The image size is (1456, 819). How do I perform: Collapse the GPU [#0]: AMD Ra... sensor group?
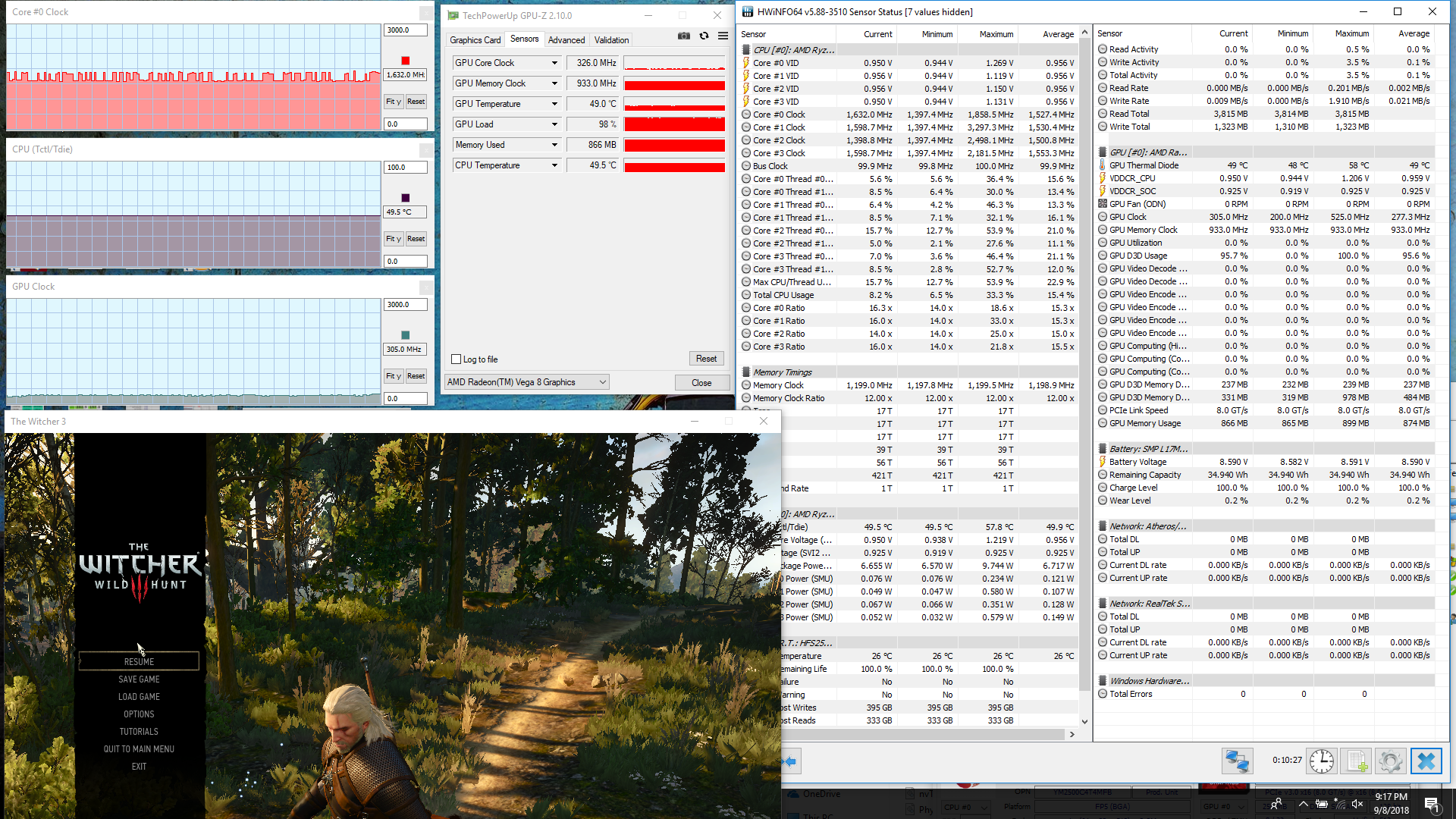(x=1148, y=152)
